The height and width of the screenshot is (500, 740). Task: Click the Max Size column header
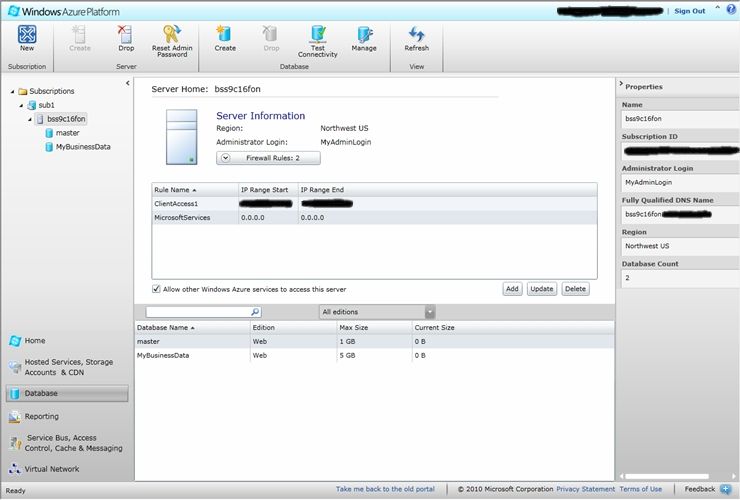[x=374, y=327]
